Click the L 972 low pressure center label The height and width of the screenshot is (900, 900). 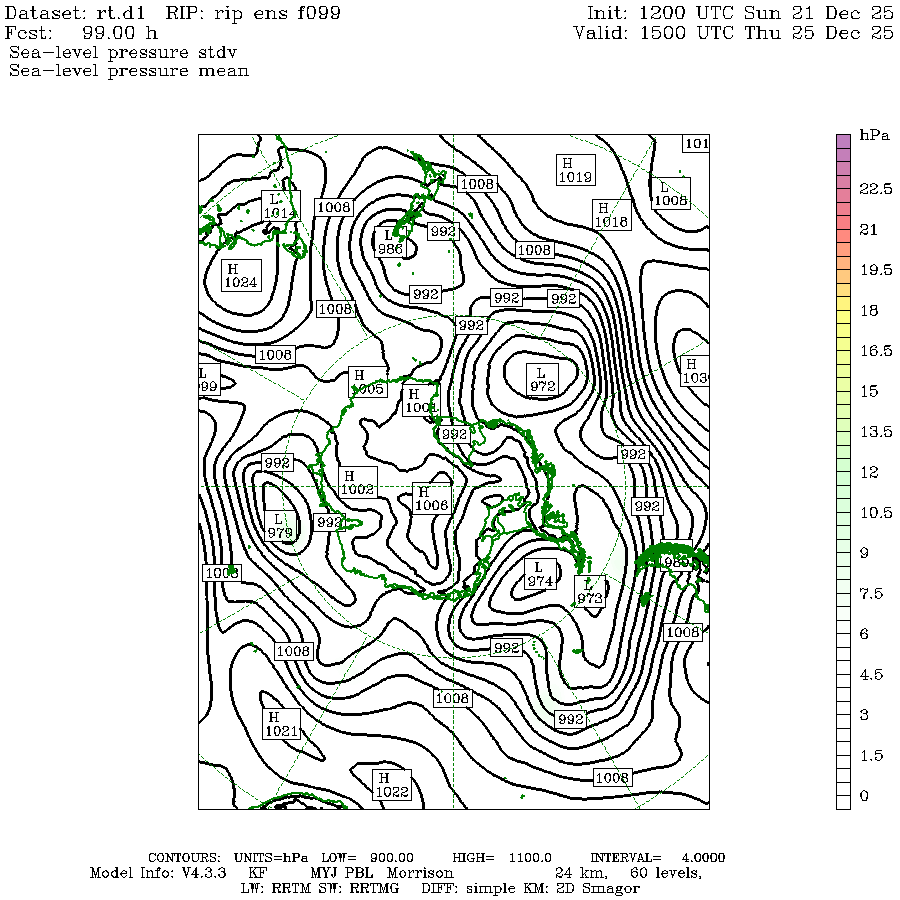[x=542, y=379]
